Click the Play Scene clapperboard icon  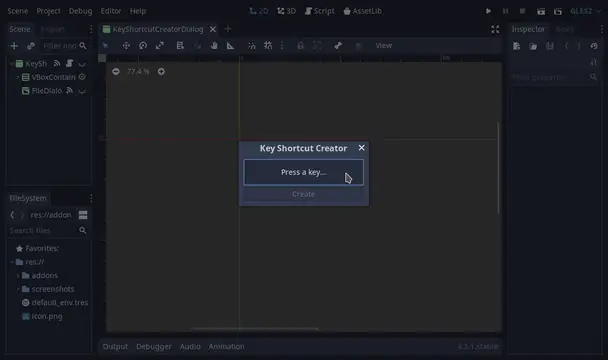[x=541, y=11]
